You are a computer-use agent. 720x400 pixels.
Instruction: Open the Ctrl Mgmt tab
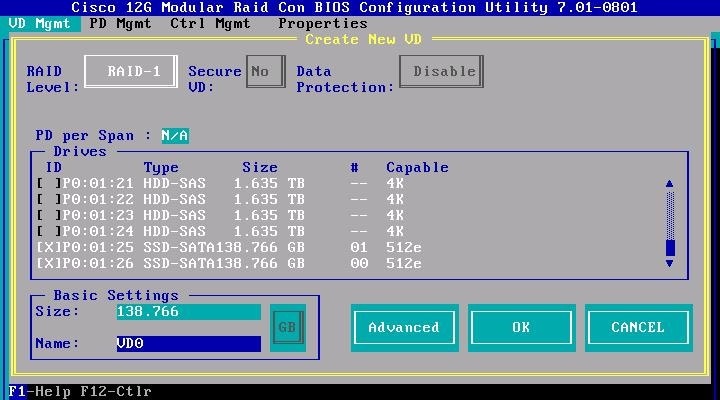click(210, 24)
